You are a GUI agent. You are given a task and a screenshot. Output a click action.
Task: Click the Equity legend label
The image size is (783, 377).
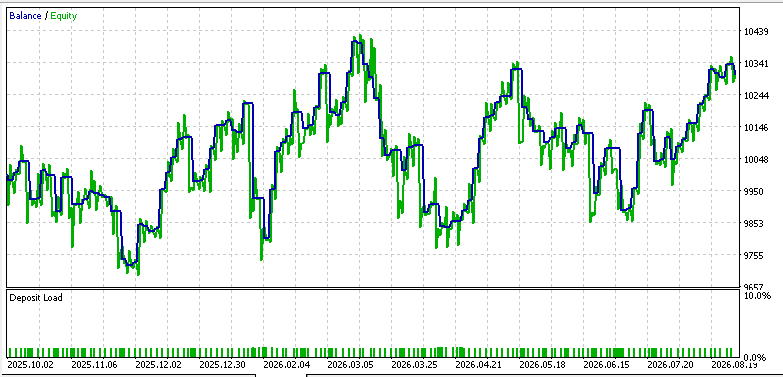tap(64, 16)
